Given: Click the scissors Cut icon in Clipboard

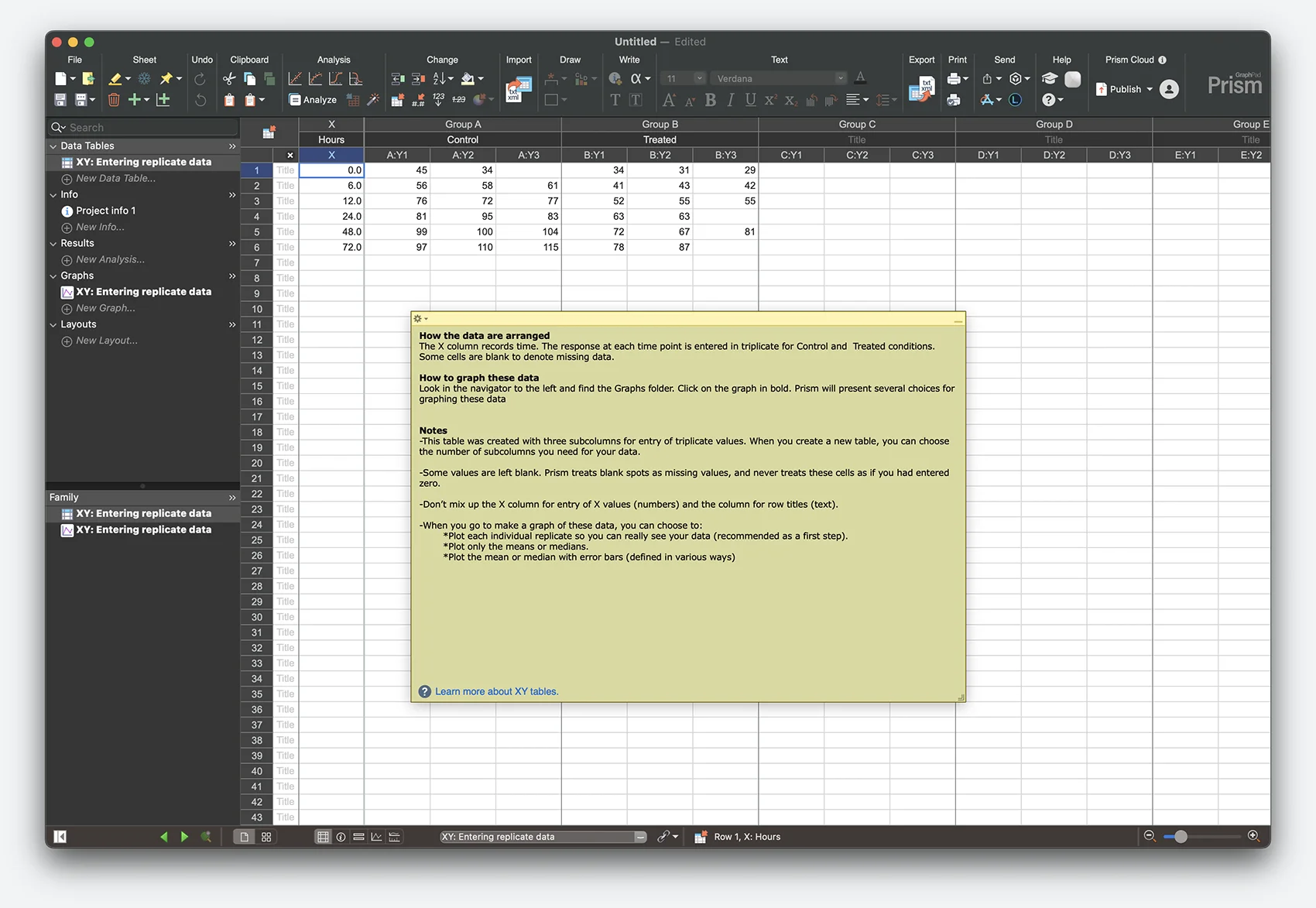Looking at the screenshot, I should [x=229, y=79].
